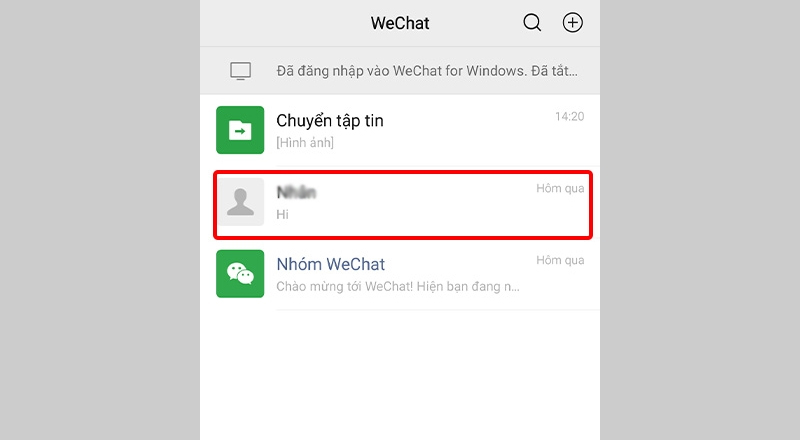The height and width of the screenshot is (440, 800).
Task: Tap empty white area below chat list
Action: point(400,375)
